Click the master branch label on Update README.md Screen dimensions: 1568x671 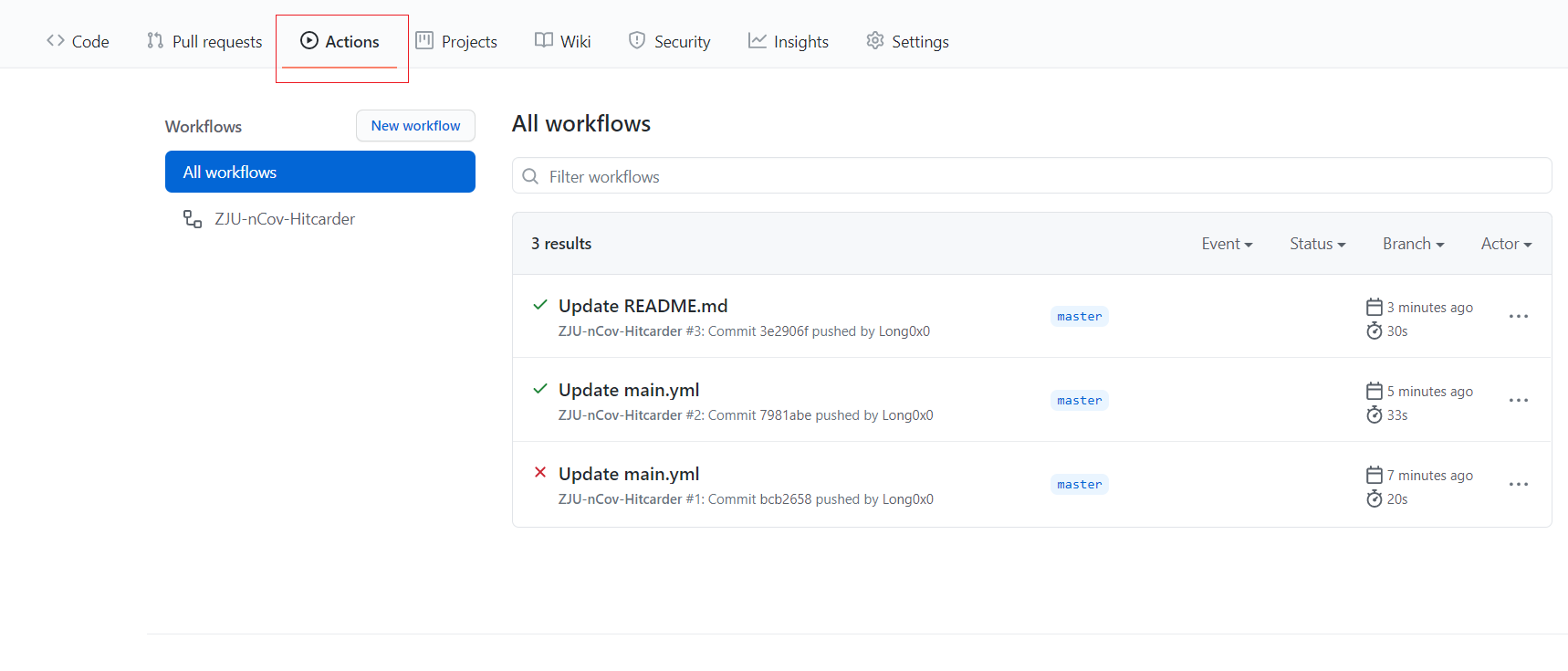(1080, 317)
